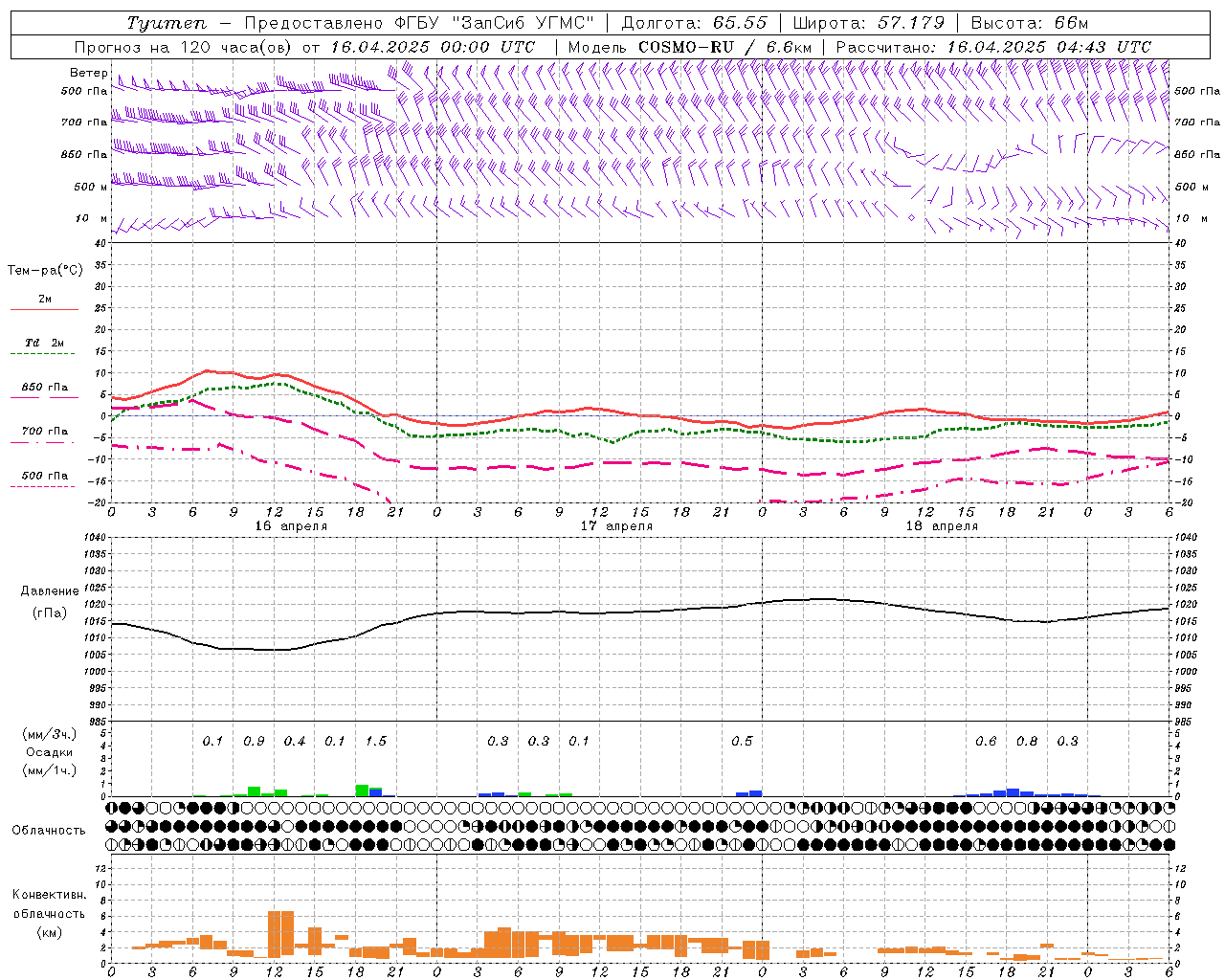Click the 'Конвективн.' convective cloud label
Image resolution: width=1225 pixels, height=980 pixels.
[49, 895]
